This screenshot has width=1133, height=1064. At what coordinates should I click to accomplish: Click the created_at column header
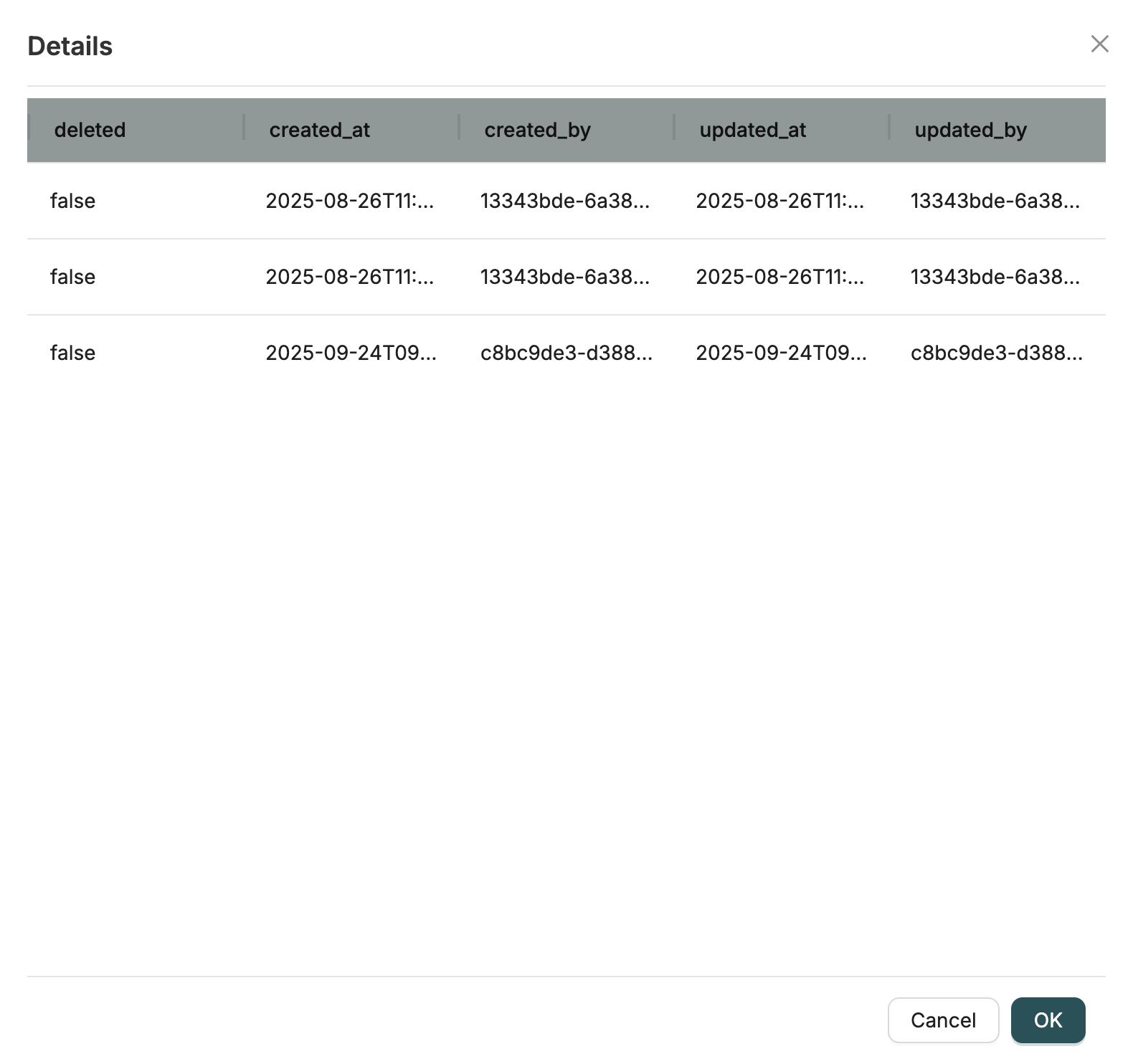point(320,130)
